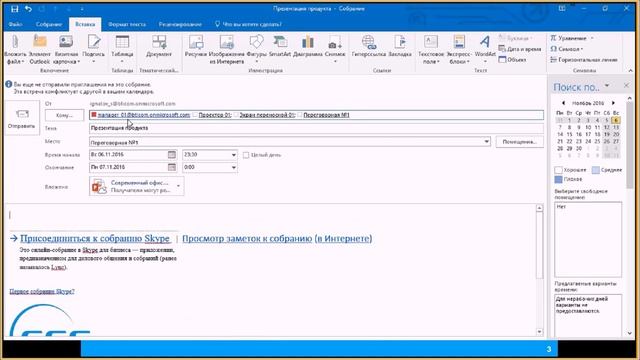This screenshot has width=640, height=360.
Task: Click the Tell me what to do box
Action: 249,24
